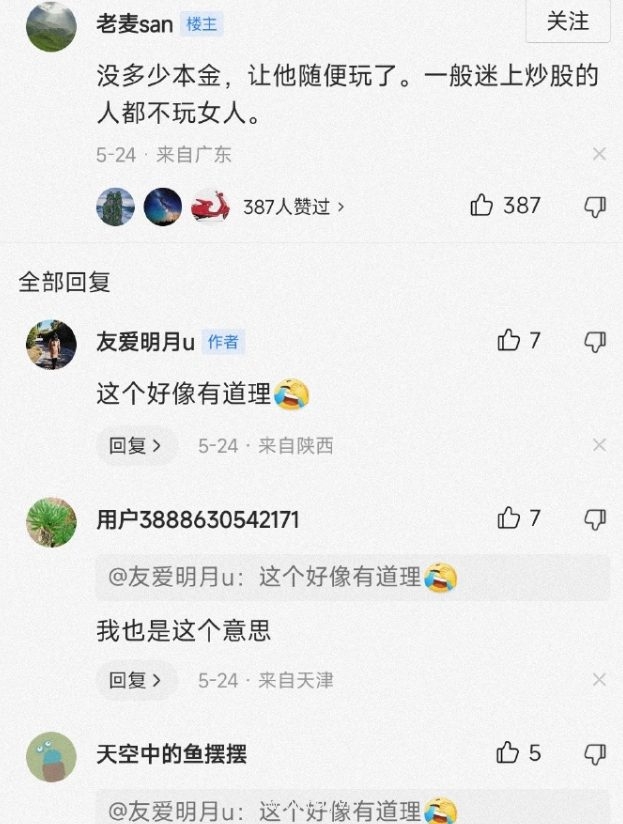This screenshot has width=623, height=824.
Task: Open 回复 under 友爱明月u's comment
Action: 135,446
